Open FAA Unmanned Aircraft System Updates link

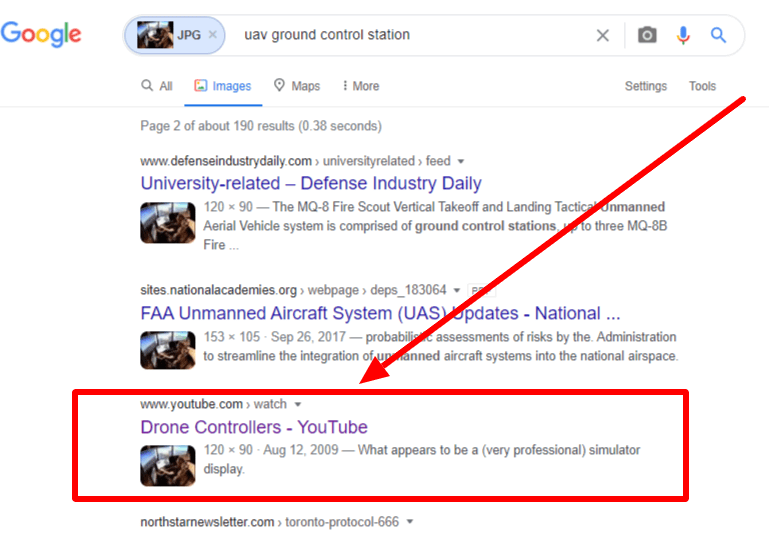pos(380,313)
